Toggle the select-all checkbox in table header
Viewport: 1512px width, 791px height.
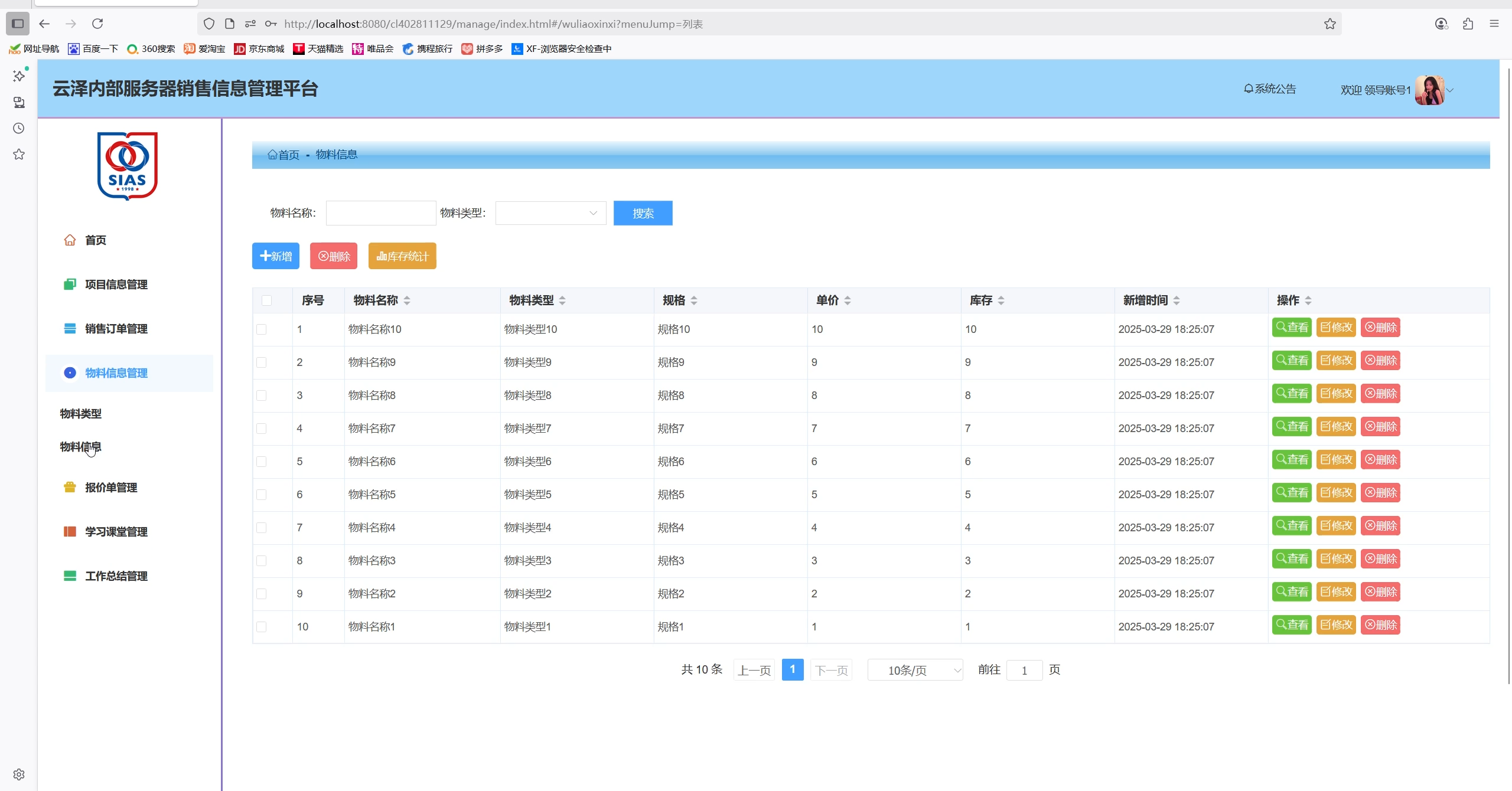[x=266, y=300]
